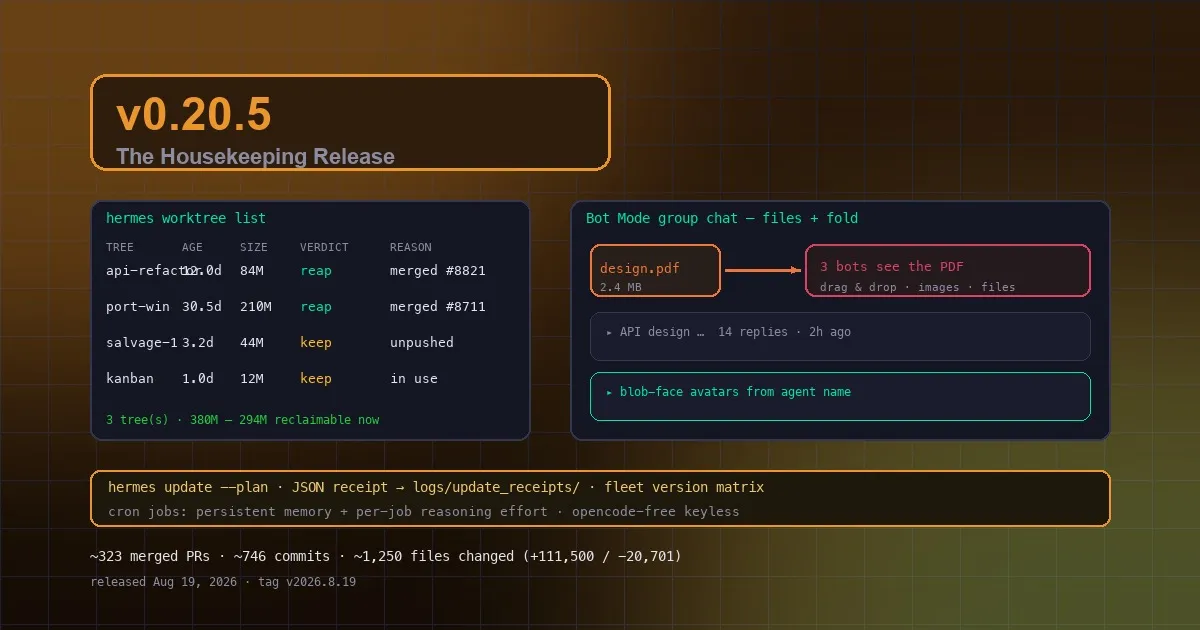The width and height of the screenshot is (1200, 630).
Task: Select the port-win tree name
Action: click(x=138, y=307)
